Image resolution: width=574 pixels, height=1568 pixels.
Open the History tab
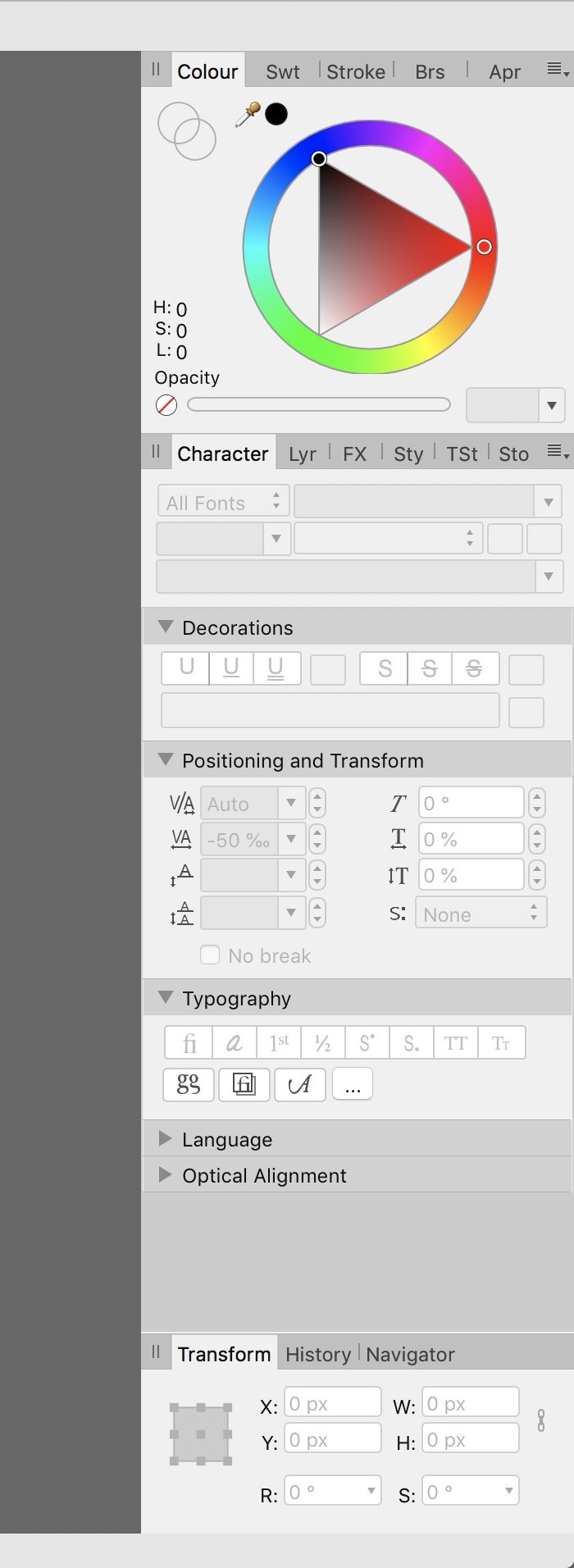318,1354
